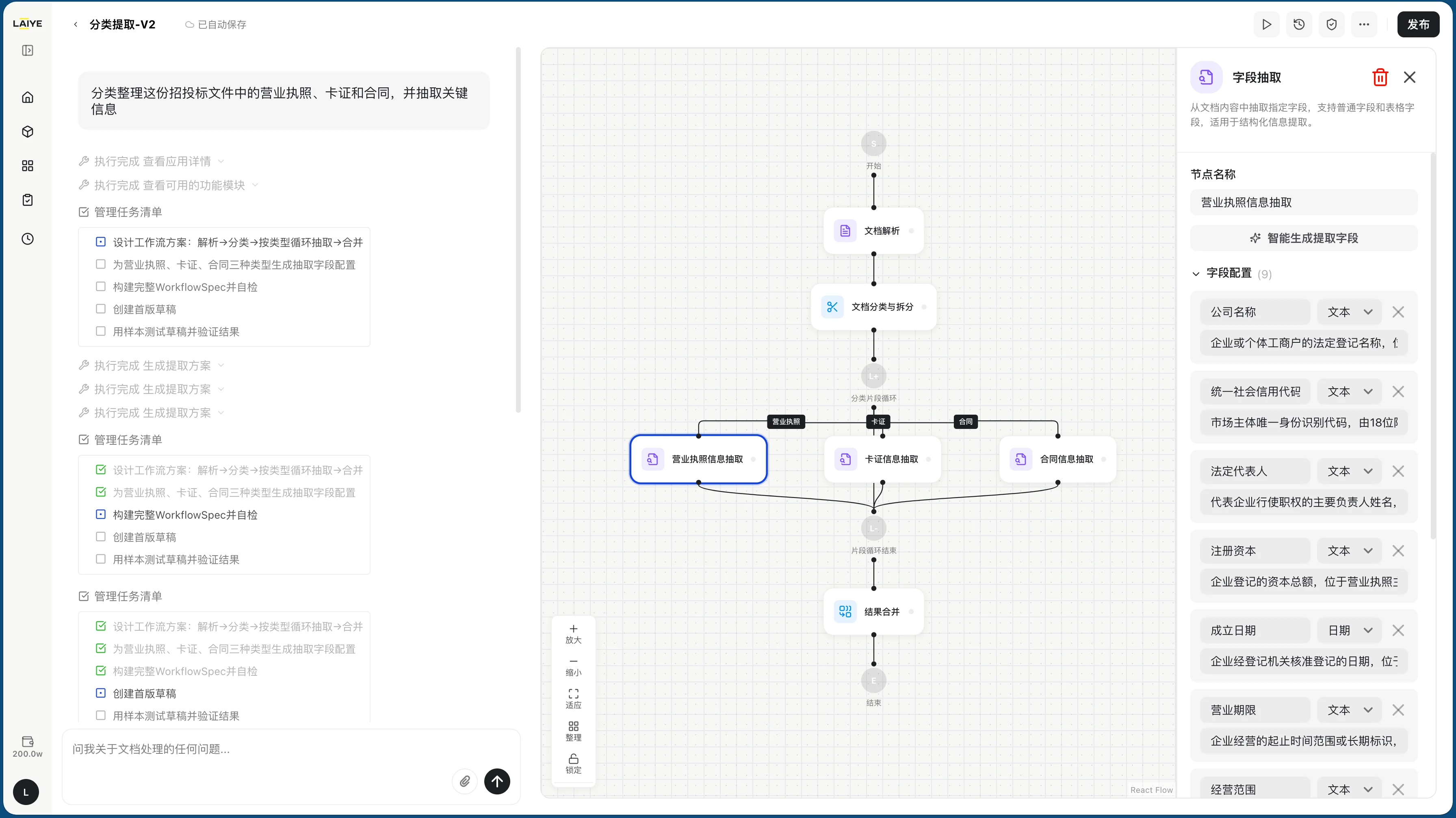Click the 分类片段循环 loop node
This screenshot has height=818, width=1456.
click(873, 376)
